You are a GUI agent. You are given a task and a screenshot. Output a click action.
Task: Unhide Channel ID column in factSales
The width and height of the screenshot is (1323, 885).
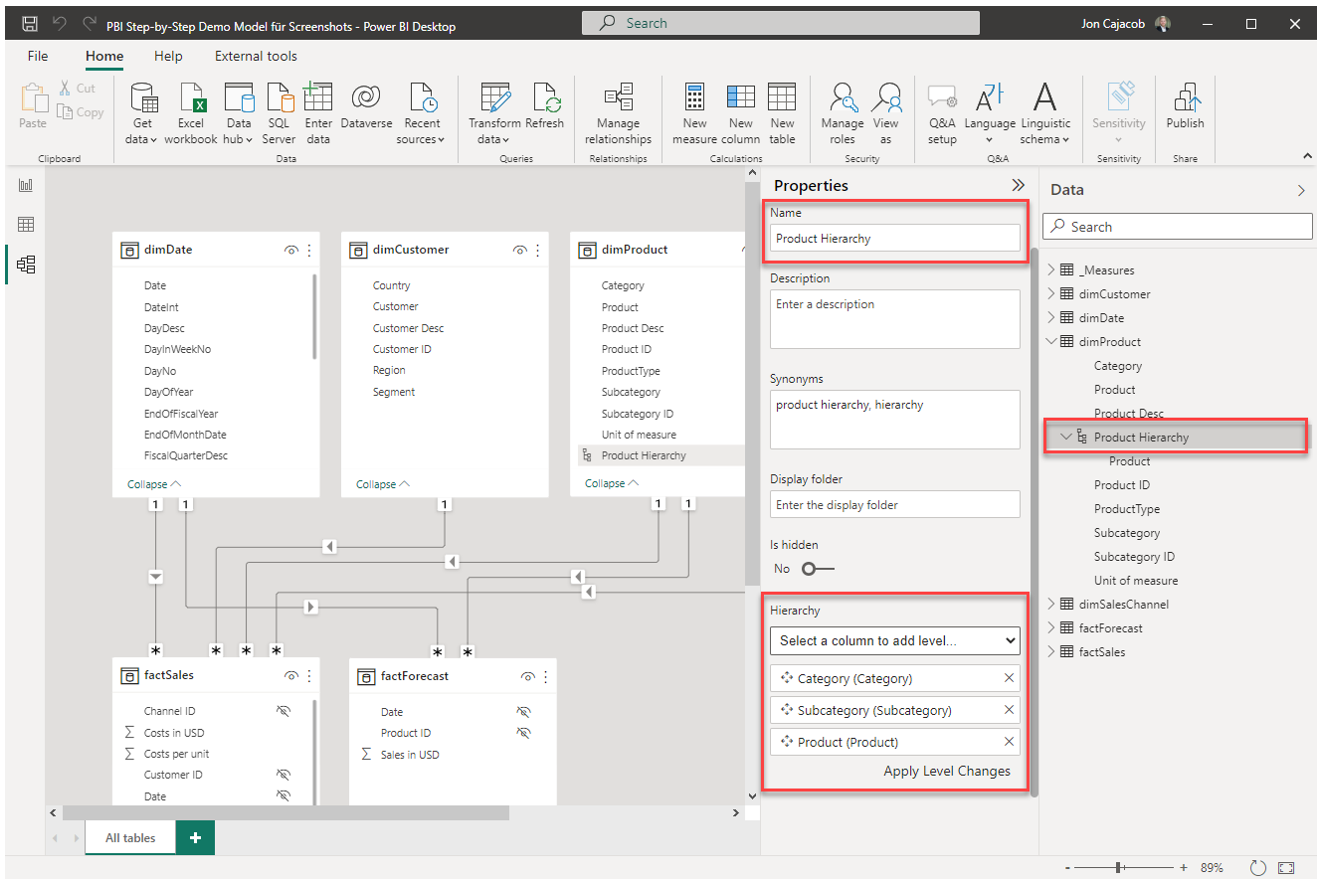tap(284, 712)
